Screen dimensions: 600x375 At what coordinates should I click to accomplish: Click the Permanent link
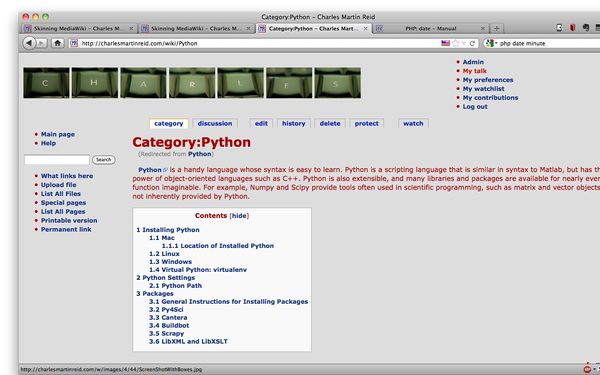click(66, 230)
